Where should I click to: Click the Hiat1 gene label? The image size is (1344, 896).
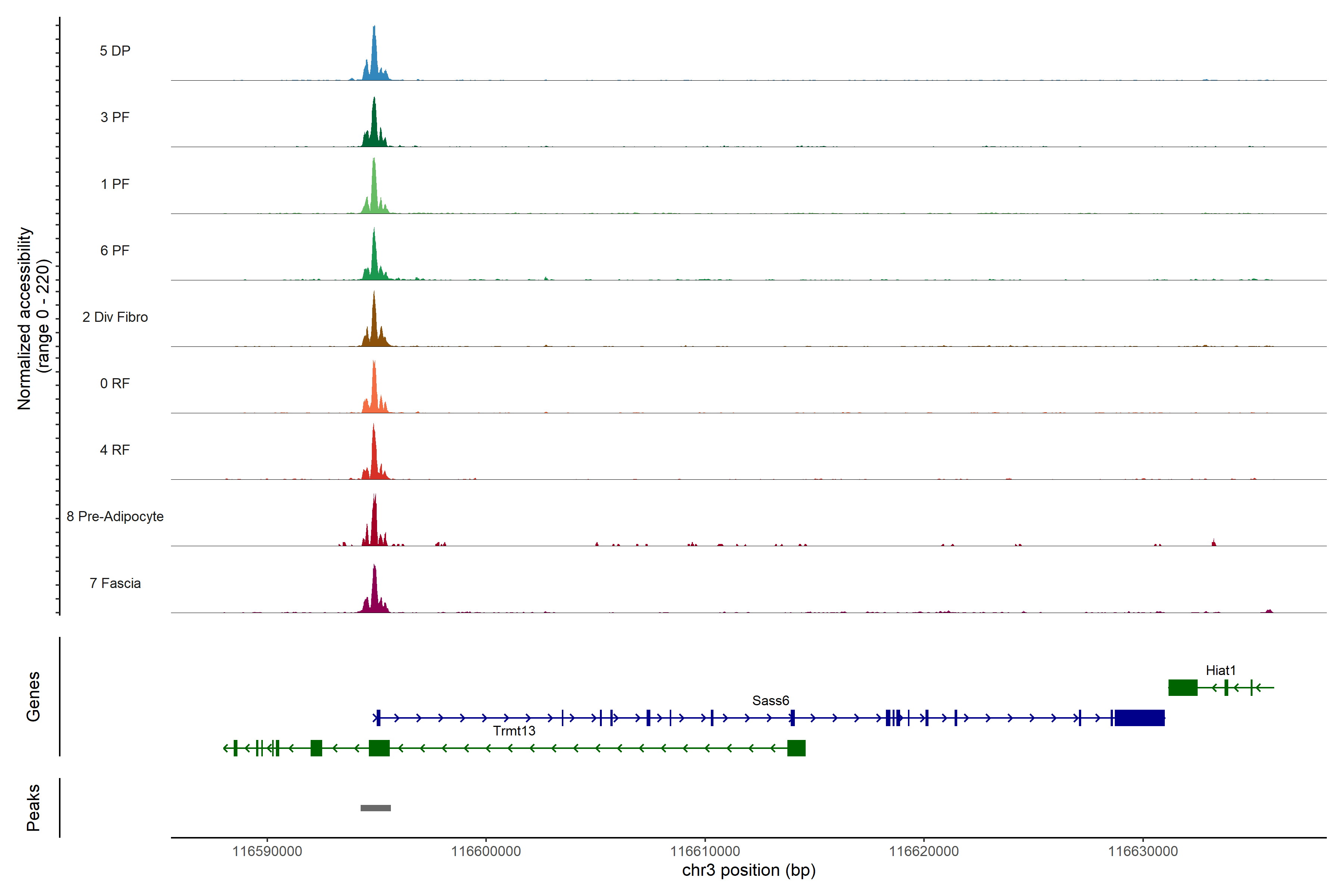(x=1220, y=670)
